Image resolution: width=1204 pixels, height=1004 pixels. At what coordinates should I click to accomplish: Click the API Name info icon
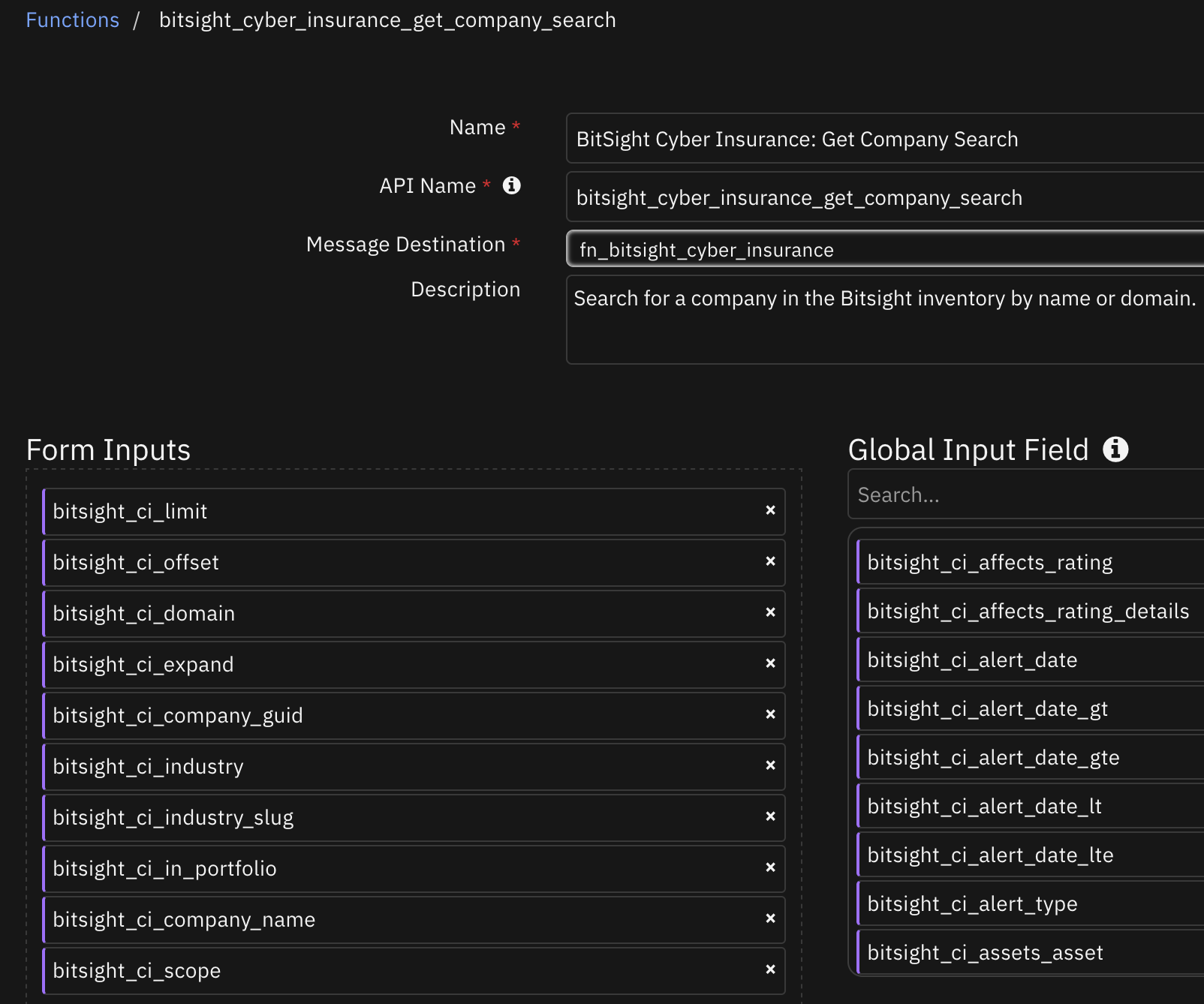(511, 185)
